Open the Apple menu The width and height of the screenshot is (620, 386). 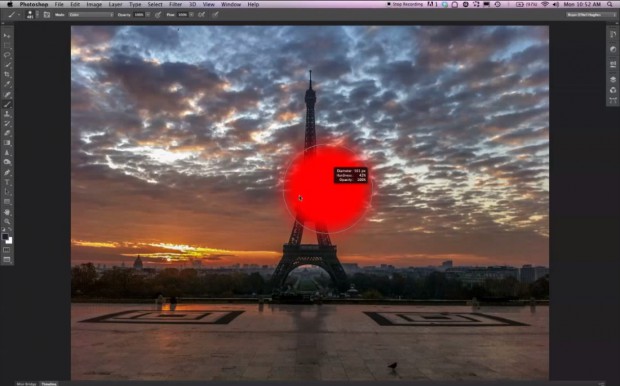pos(10,4)
